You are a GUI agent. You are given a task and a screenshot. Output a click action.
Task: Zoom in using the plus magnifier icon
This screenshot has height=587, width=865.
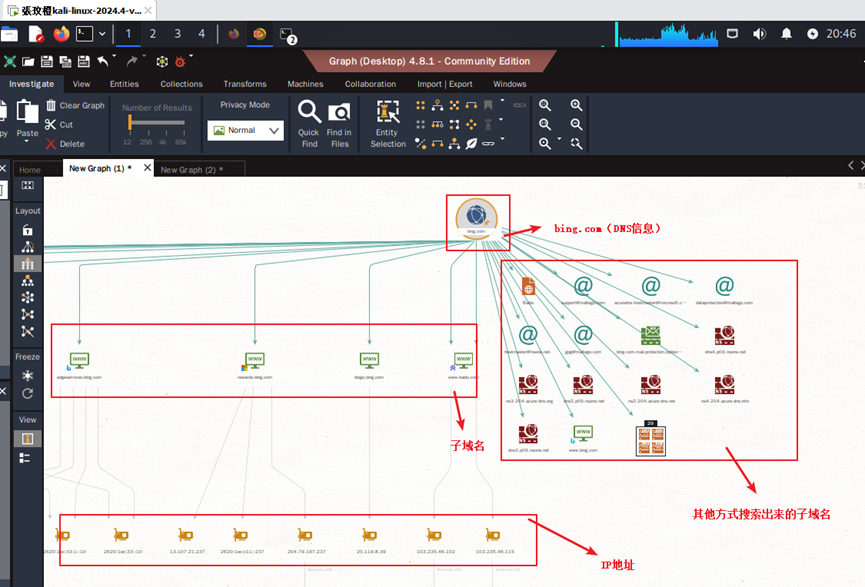click(x=576, y=105)
